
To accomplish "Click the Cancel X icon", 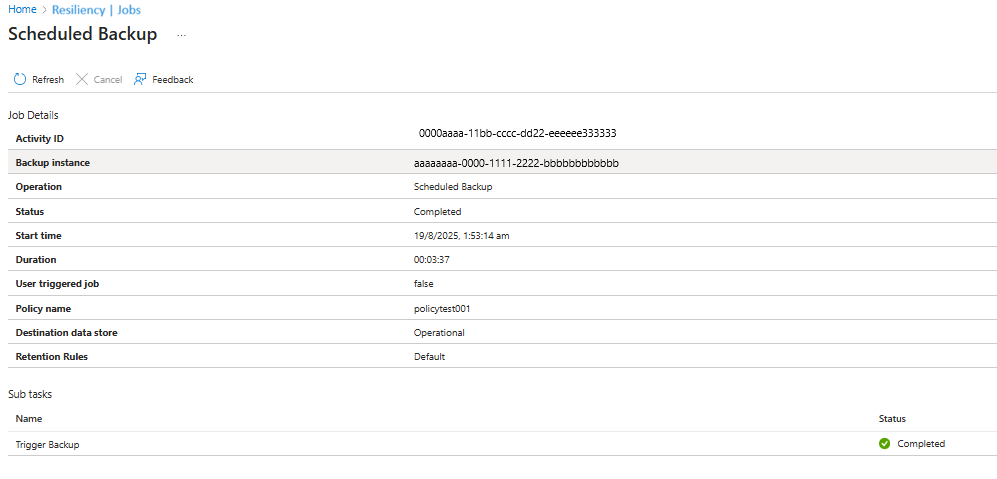I will [x=82, y=80].
